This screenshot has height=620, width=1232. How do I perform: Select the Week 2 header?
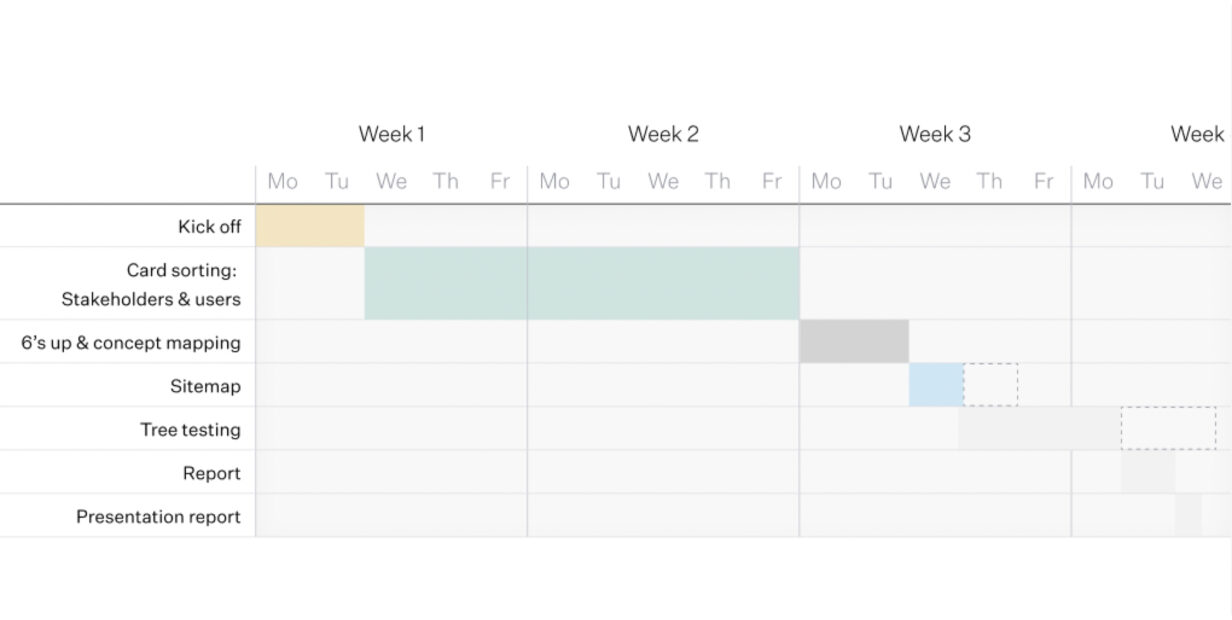[x=663, y=134]
